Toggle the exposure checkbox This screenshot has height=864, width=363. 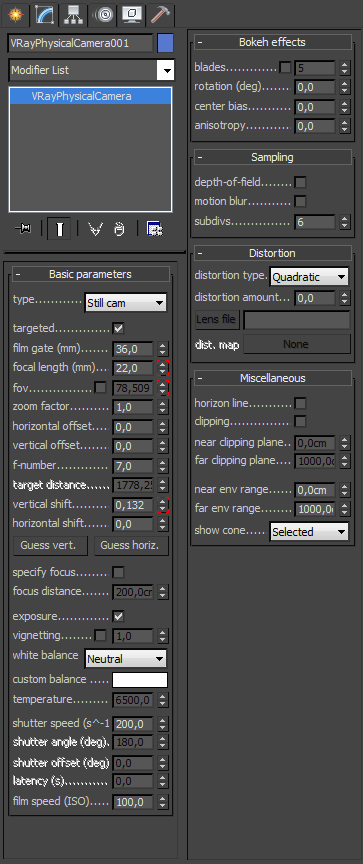(x=118, y=616)
